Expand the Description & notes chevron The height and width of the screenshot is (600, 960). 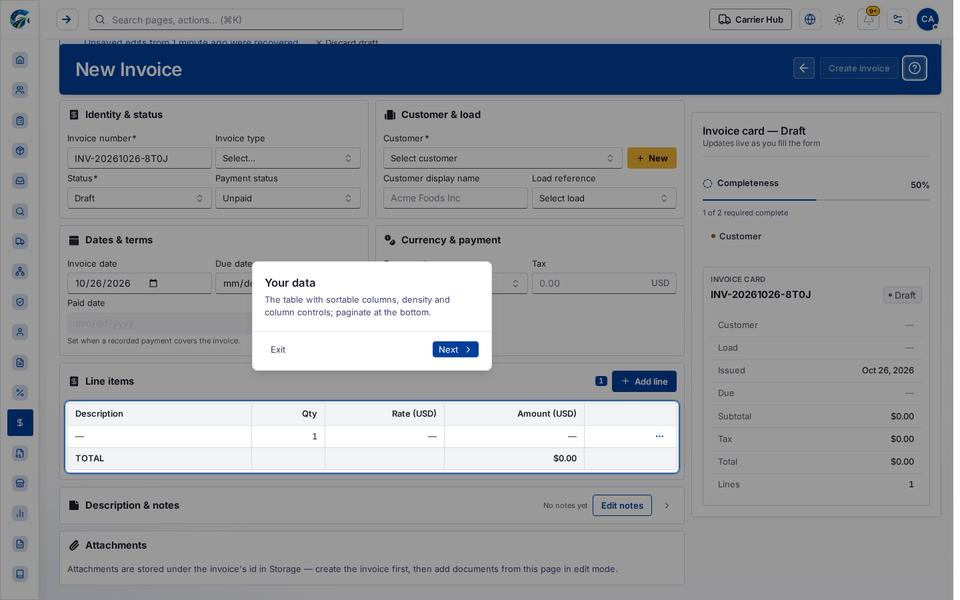[667, 506]
